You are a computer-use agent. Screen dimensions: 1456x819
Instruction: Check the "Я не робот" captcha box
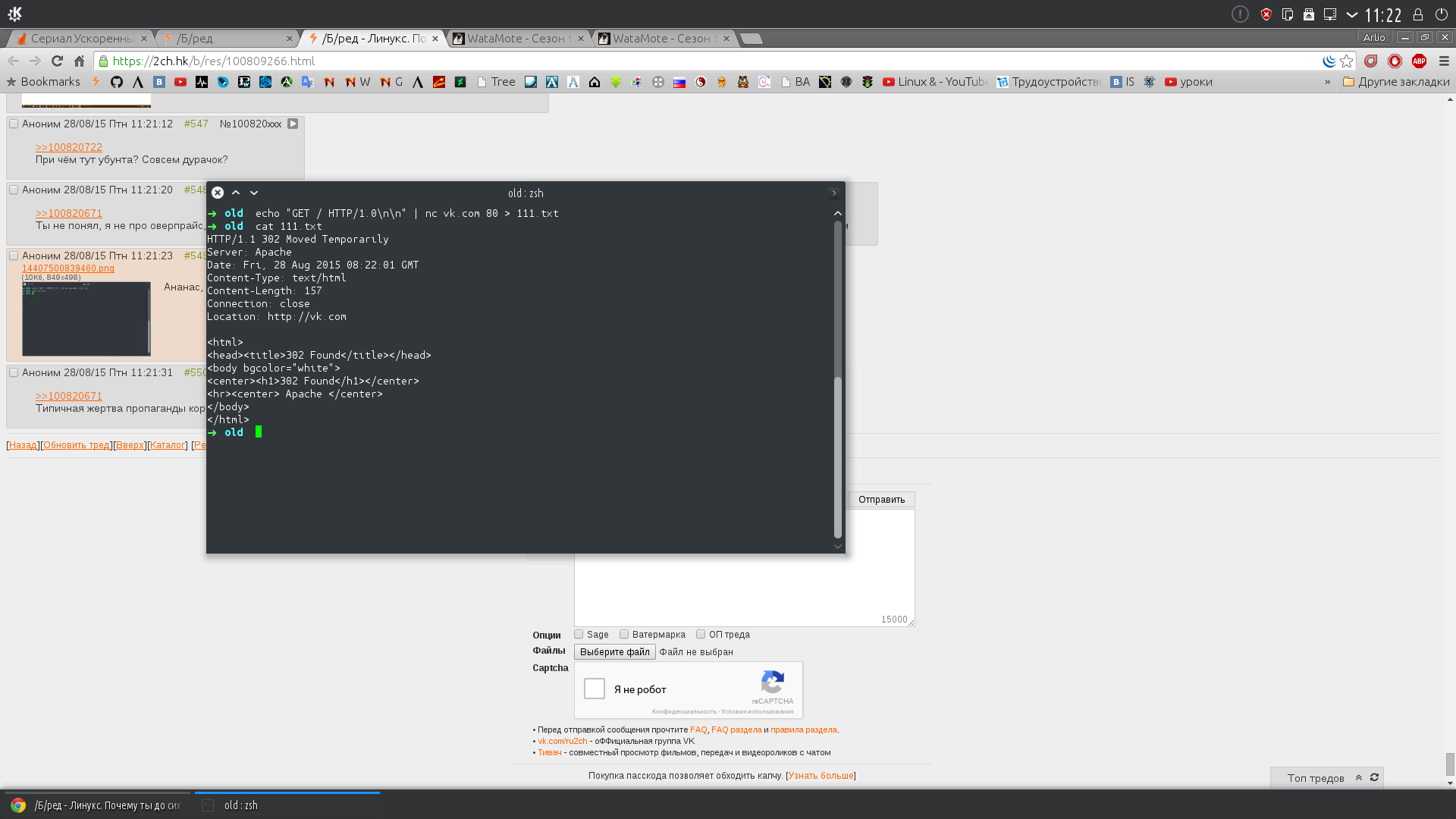click(x=595, y=689)
